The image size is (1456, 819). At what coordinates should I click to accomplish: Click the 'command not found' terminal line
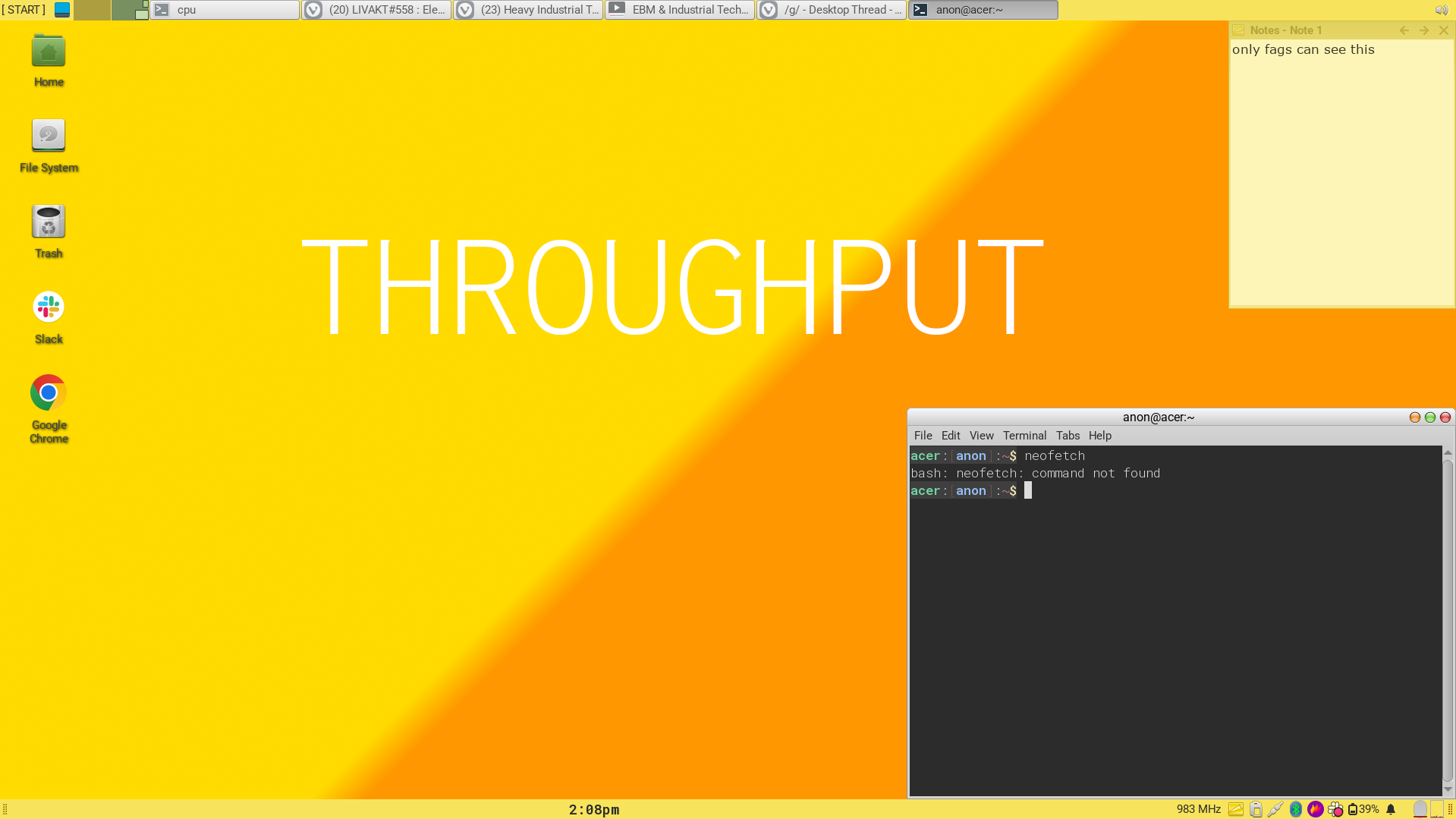(1036, 474)
